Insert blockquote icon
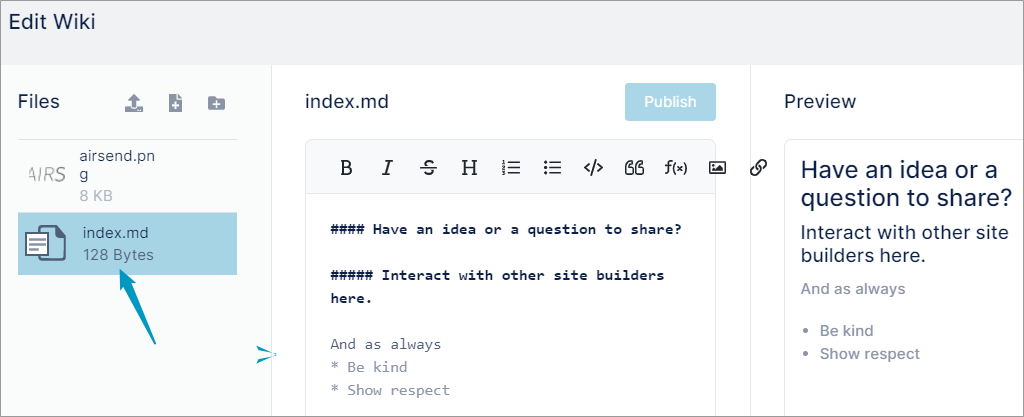This screenshot has height=417, width=1024. pos(634,168)
